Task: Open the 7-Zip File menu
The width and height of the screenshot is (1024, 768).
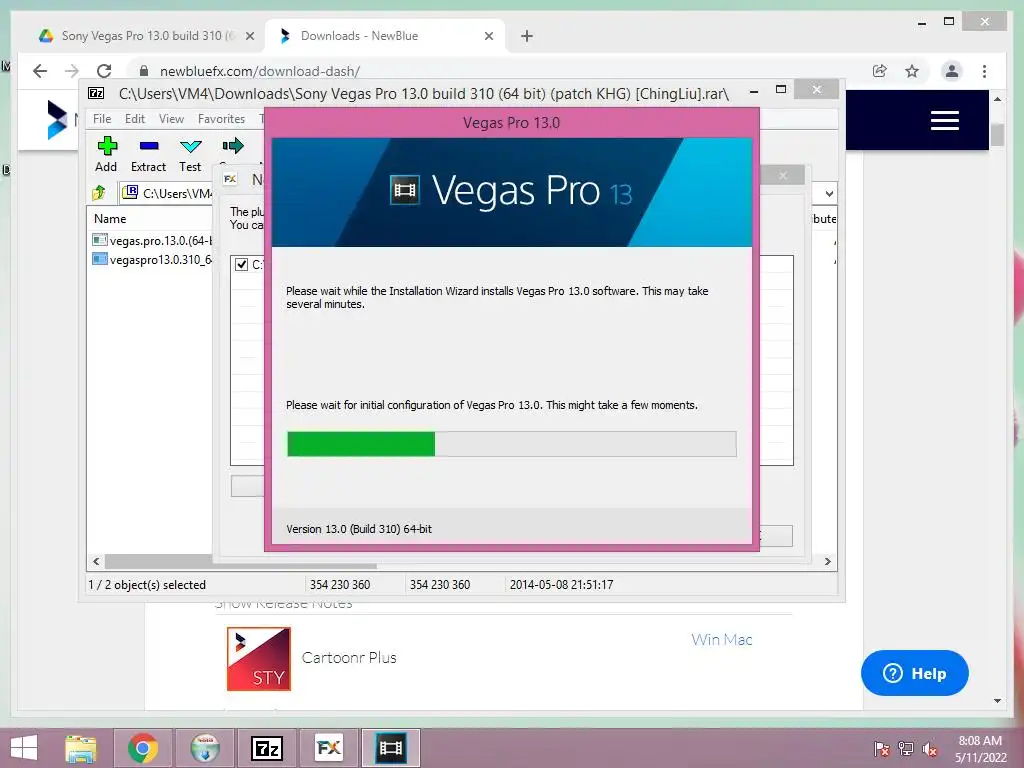Action: click(102, 118)
